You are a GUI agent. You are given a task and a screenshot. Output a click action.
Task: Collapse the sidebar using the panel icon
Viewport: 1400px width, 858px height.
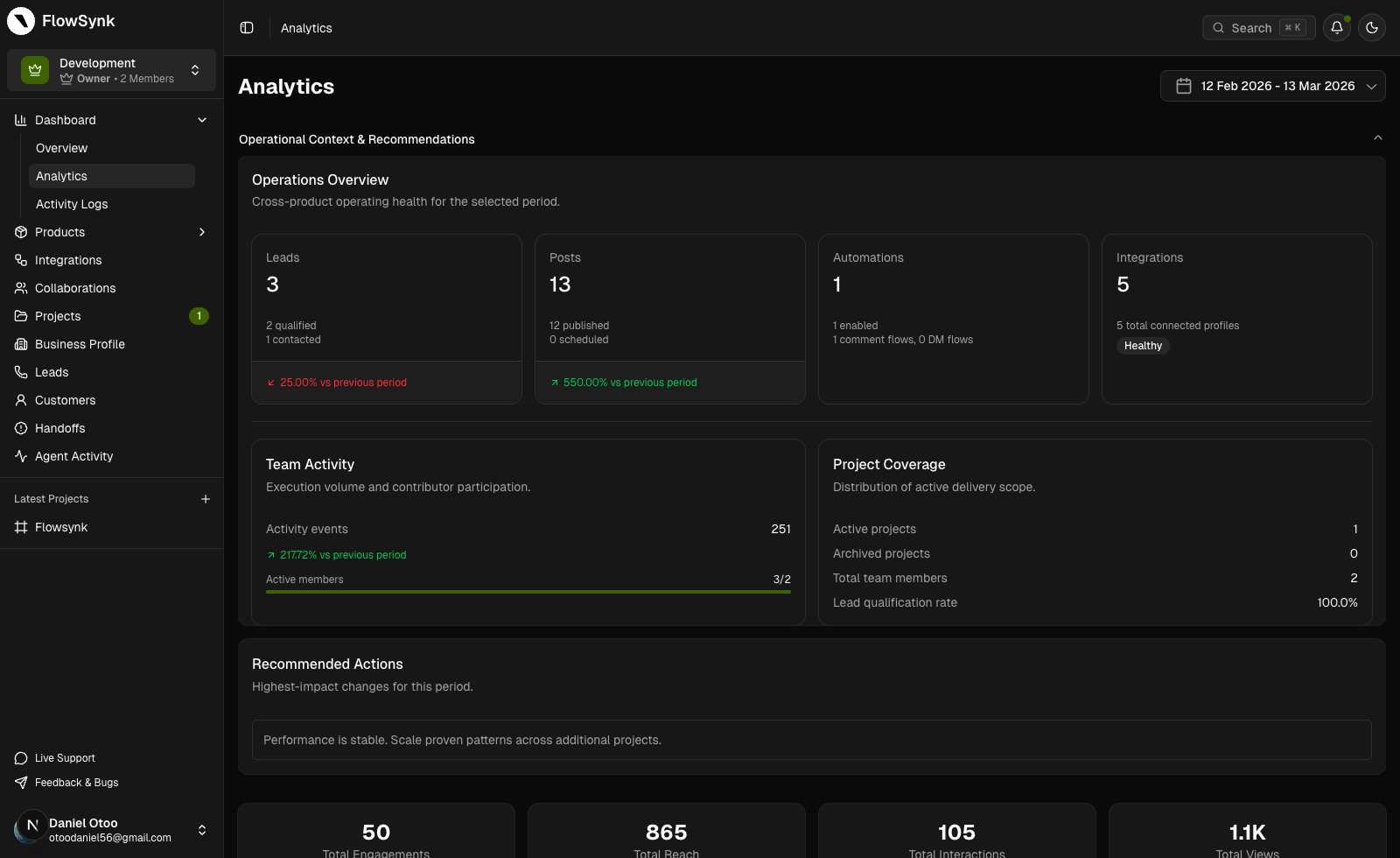(x=246, y=27)
